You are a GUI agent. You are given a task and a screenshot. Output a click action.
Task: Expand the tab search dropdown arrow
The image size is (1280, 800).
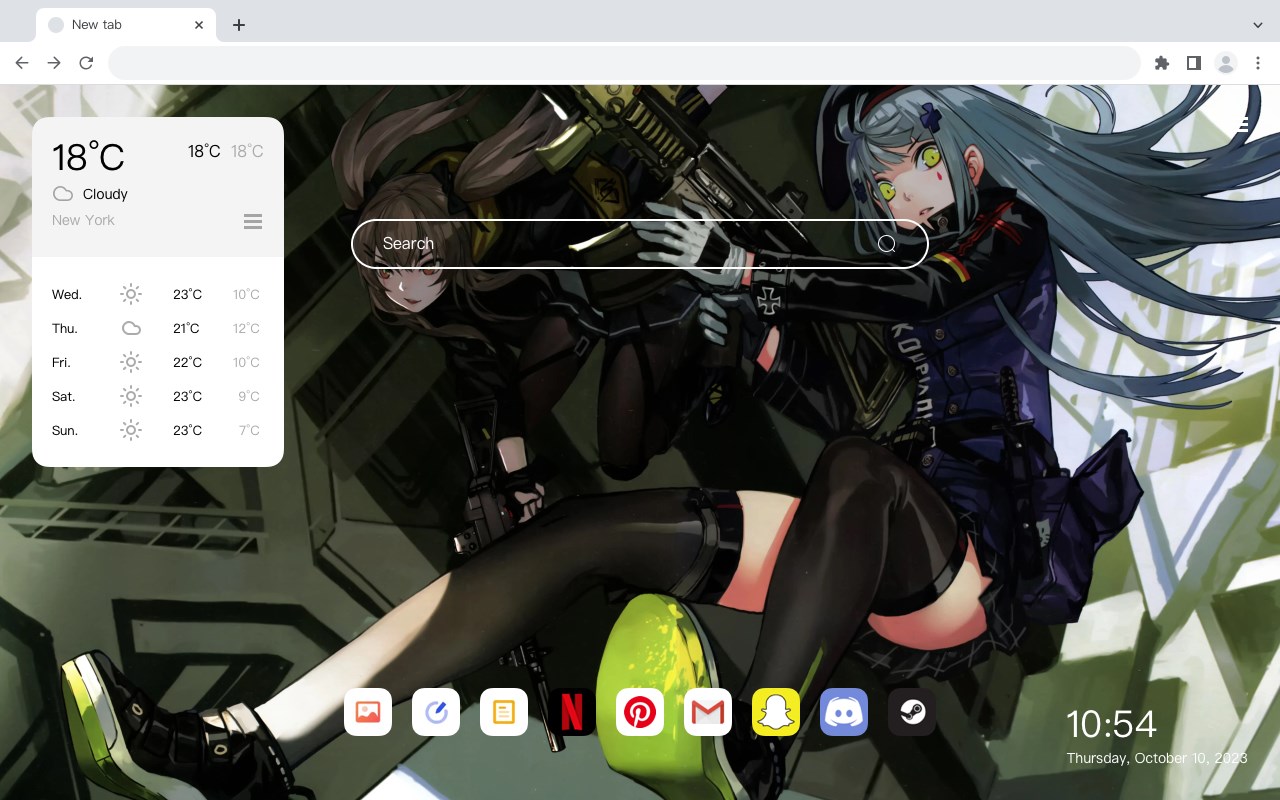(1258, 25)
